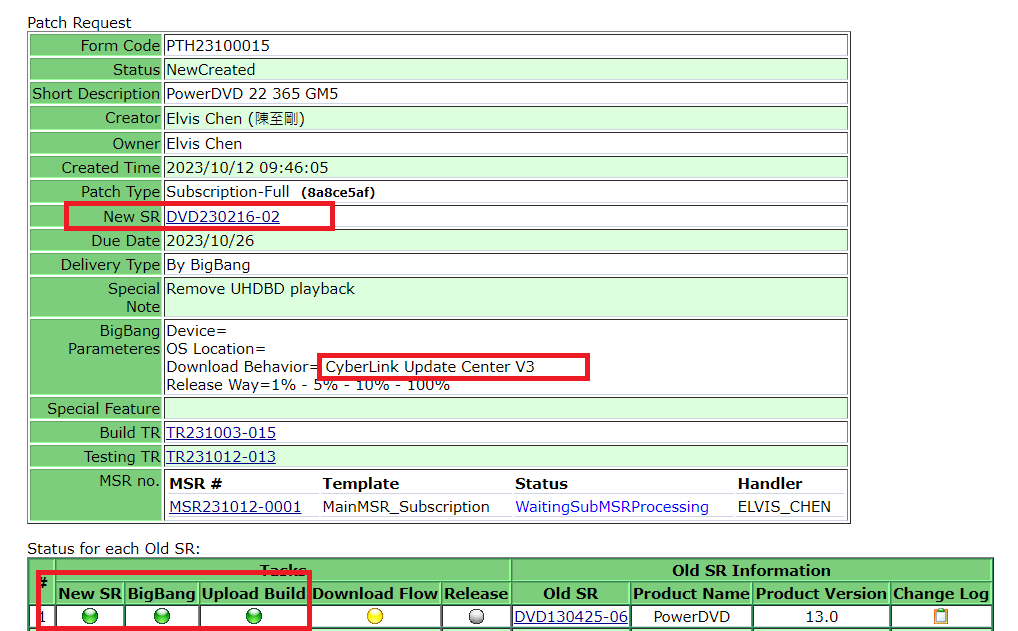The width and height of the screenshot is (1018, 631).
Task: Click the green Upload Build status light
Action: (x=254, y=617)
